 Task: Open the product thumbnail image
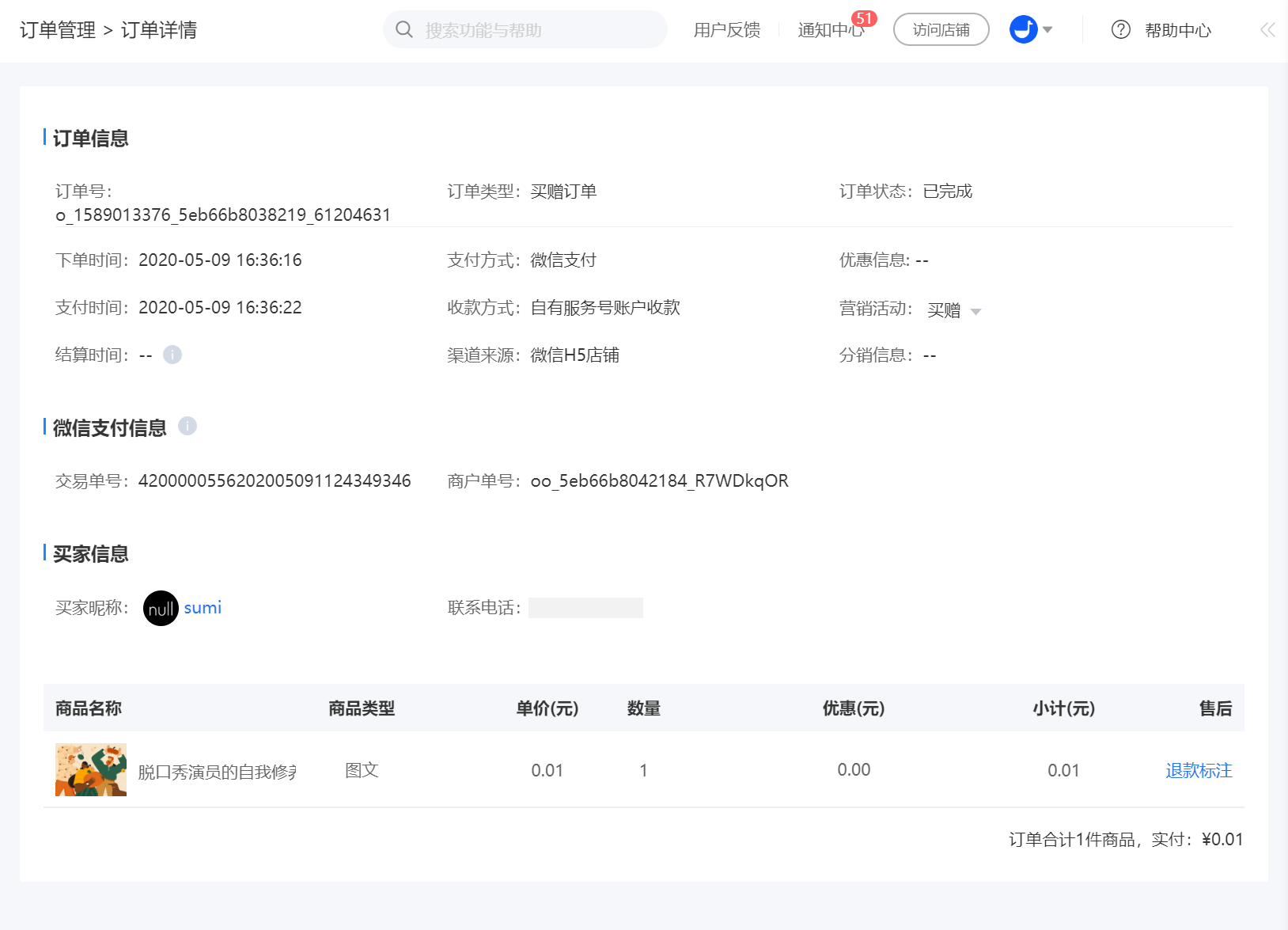point(91,769)
